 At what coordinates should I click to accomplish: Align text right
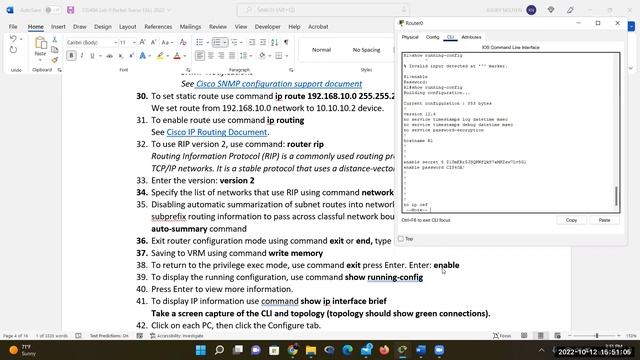pyautogui.click(x=221, y=56)
